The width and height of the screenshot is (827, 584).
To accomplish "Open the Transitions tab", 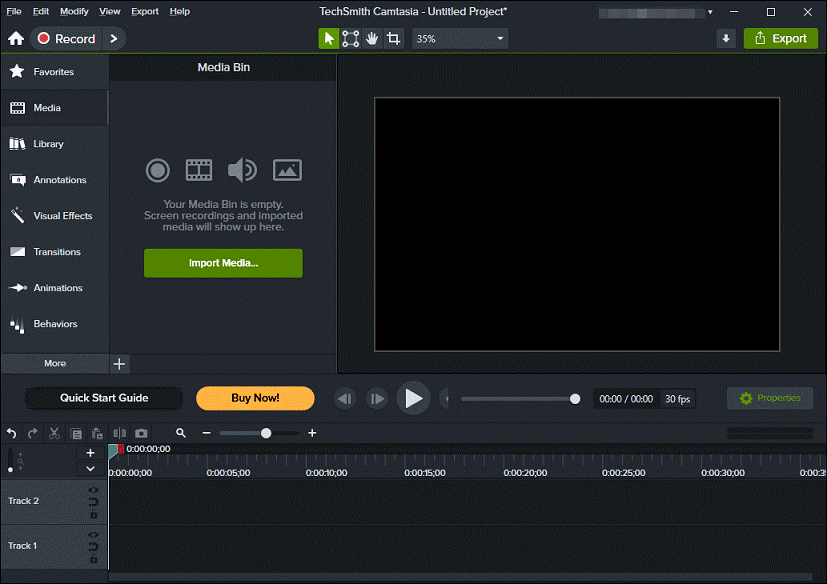I will 54,252.
